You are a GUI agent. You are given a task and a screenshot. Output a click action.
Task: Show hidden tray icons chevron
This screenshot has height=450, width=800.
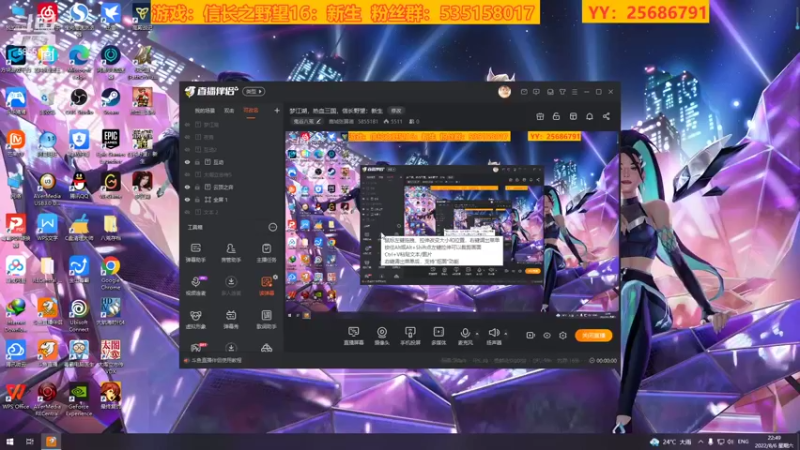tap(701, 441)
